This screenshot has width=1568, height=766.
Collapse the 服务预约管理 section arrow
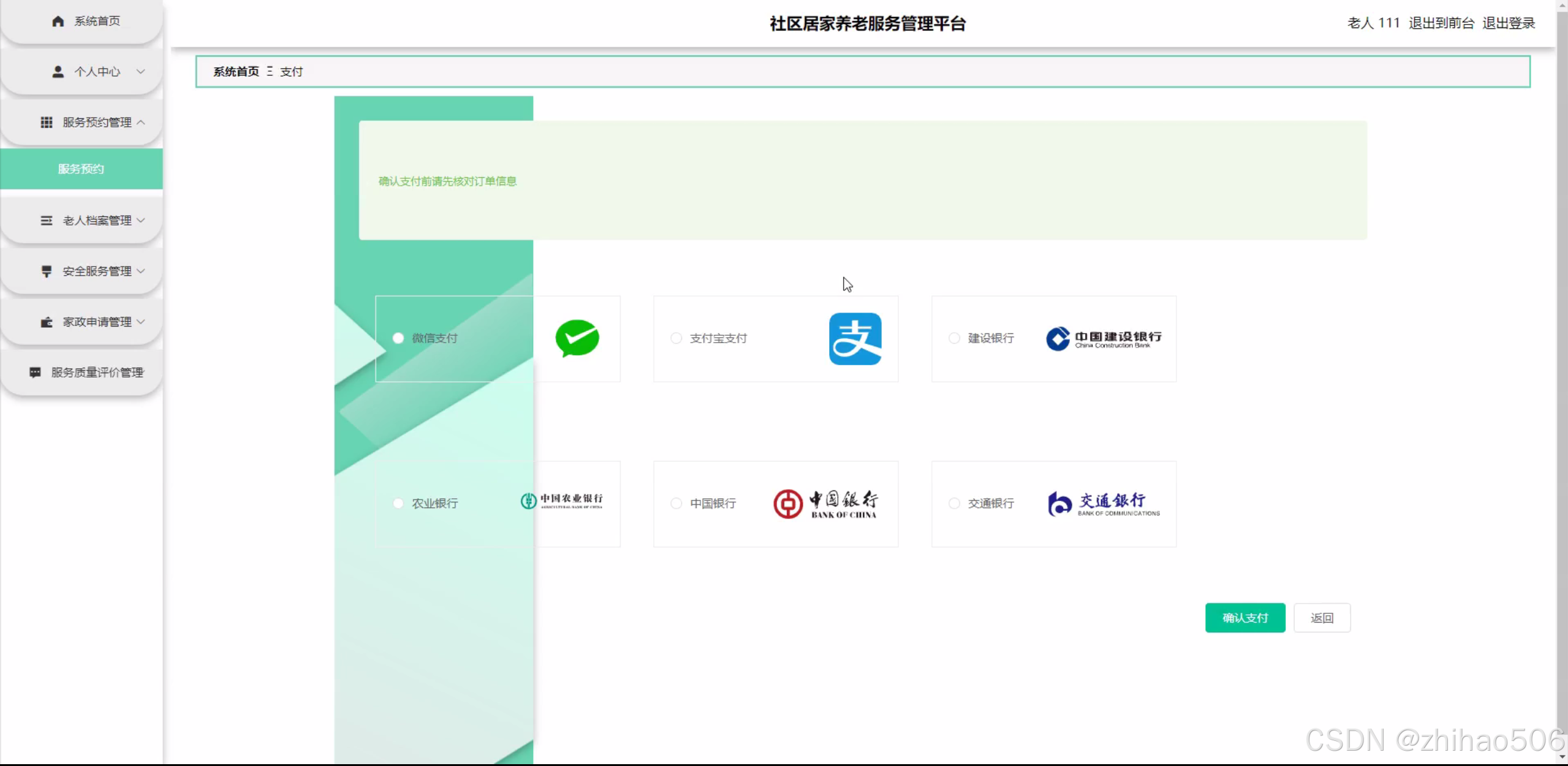coord(141,123)
